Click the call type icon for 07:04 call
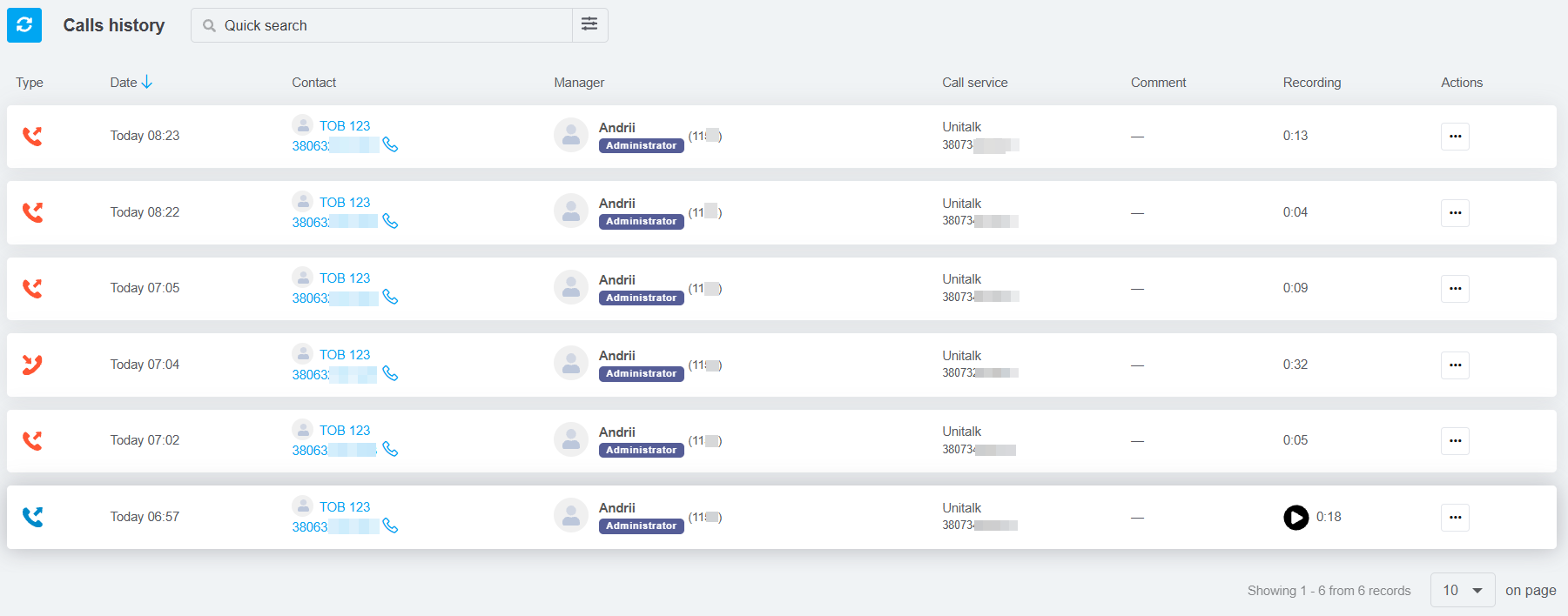1568x616 pixels. click(x=32, y=365)
